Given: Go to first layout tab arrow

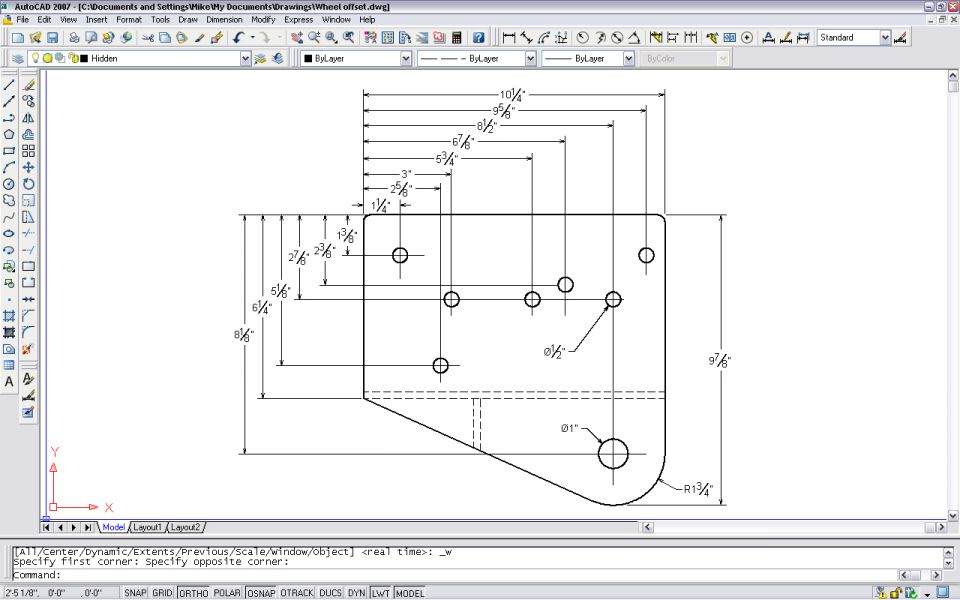Looking at the screenshot, I should point(47,527).
